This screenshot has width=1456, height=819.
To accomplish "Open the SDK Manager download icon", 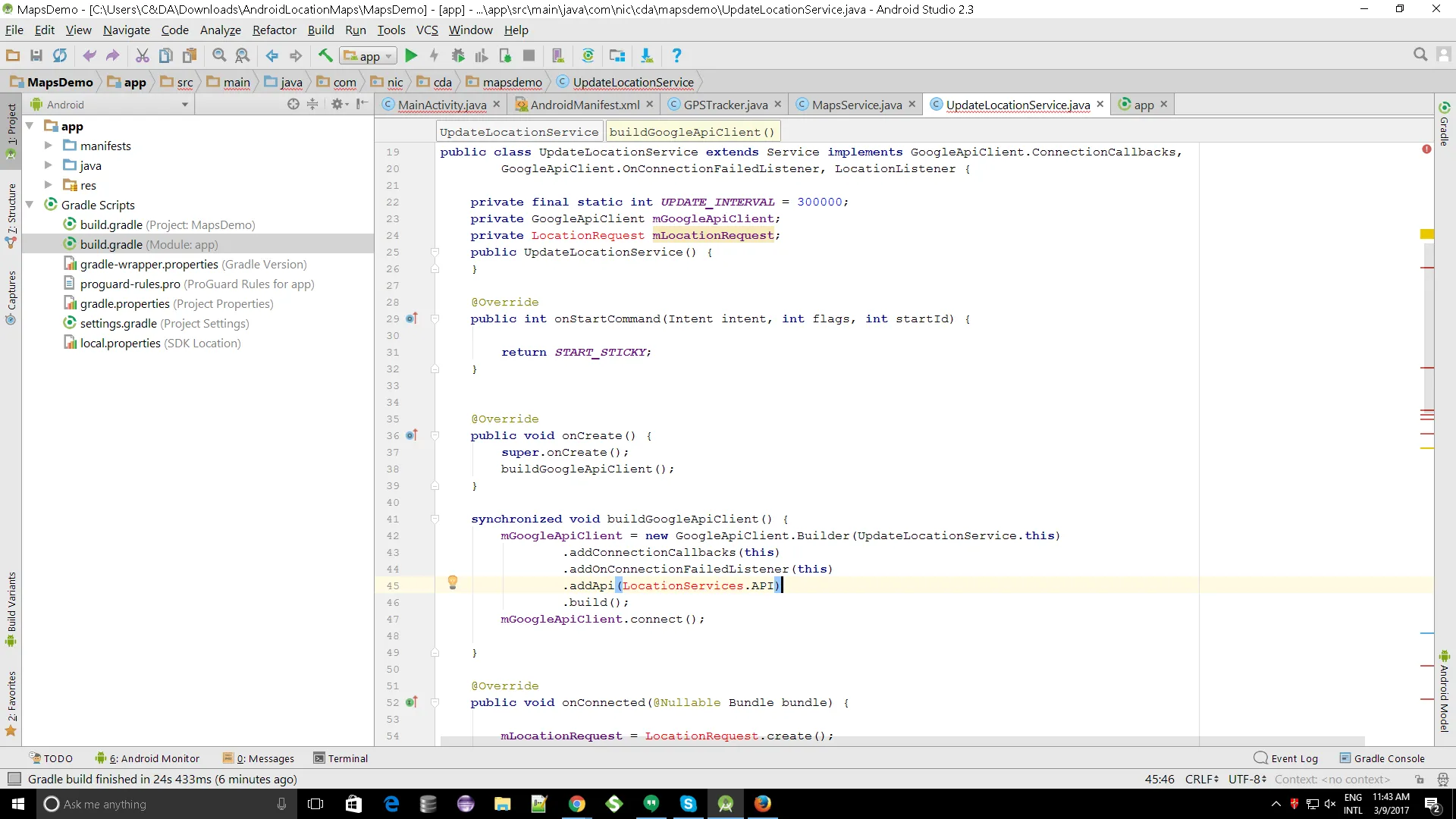I will [646, 55].
